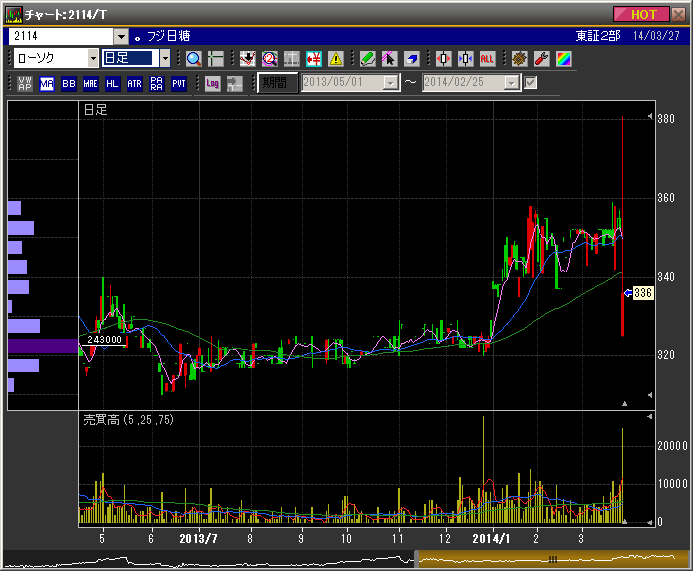The height and width of the screenshot is (571, 693).
Task: Expand the ローソク chart type dropdown
Action: click(x=93, y=58)
